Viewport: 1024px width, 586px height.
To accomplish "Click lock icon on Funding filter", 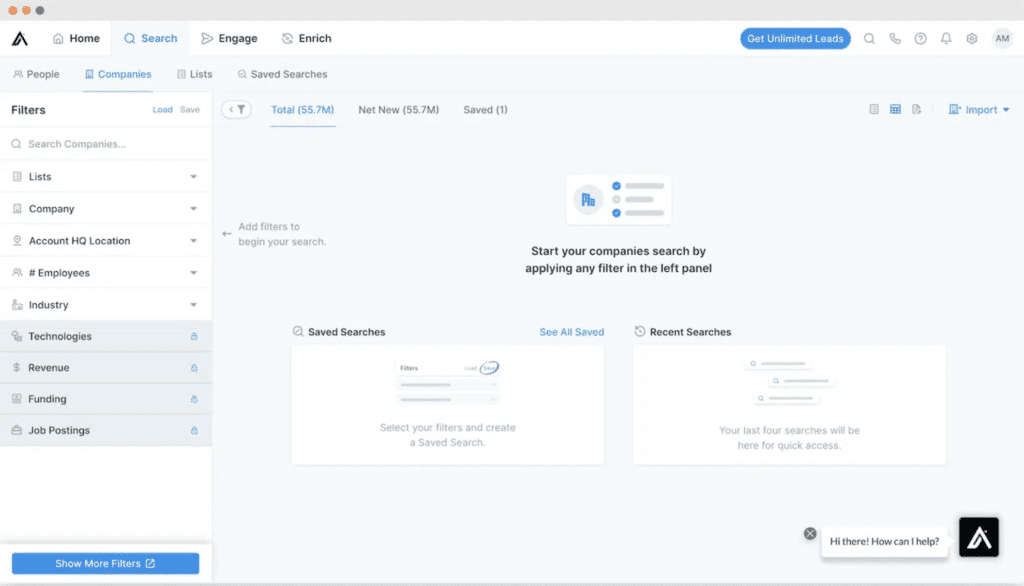I will (x=194, y=399).
